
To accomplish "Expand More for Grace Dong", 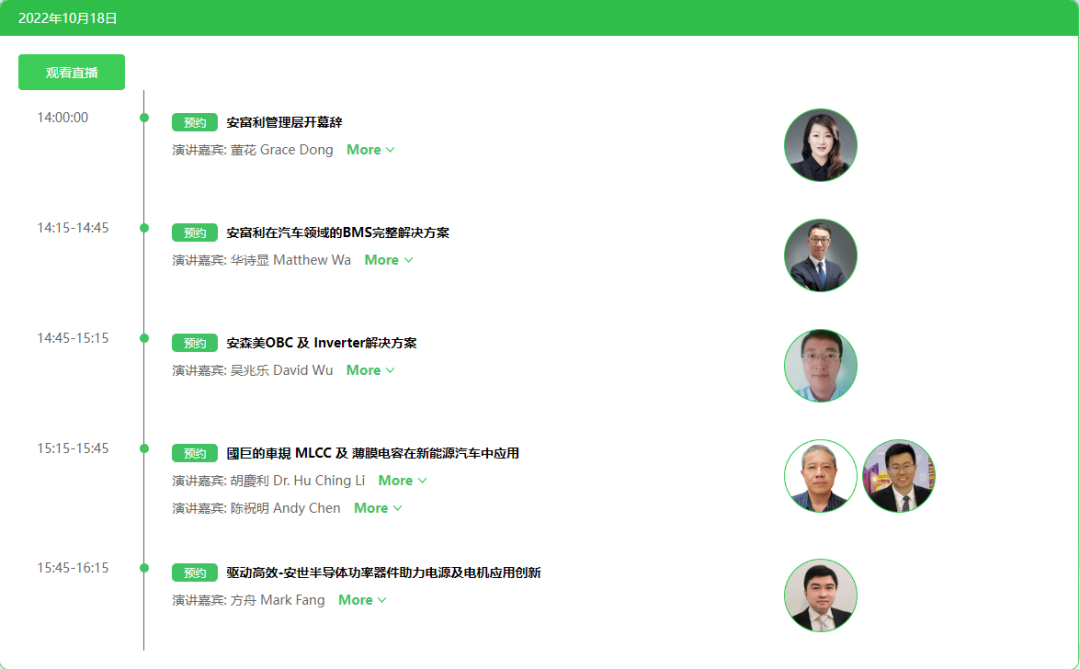I will tap(371, 150).
